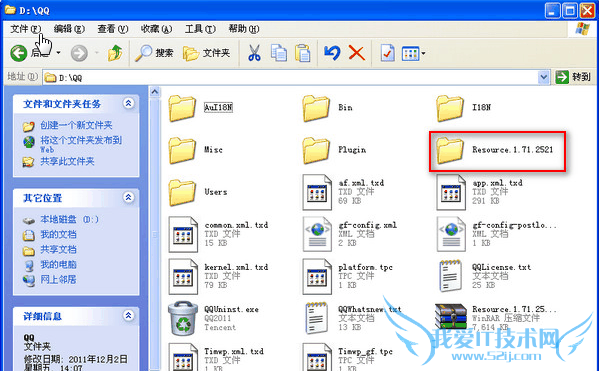
Task: Open the Edit (编辑) menu
Action: 69,29
